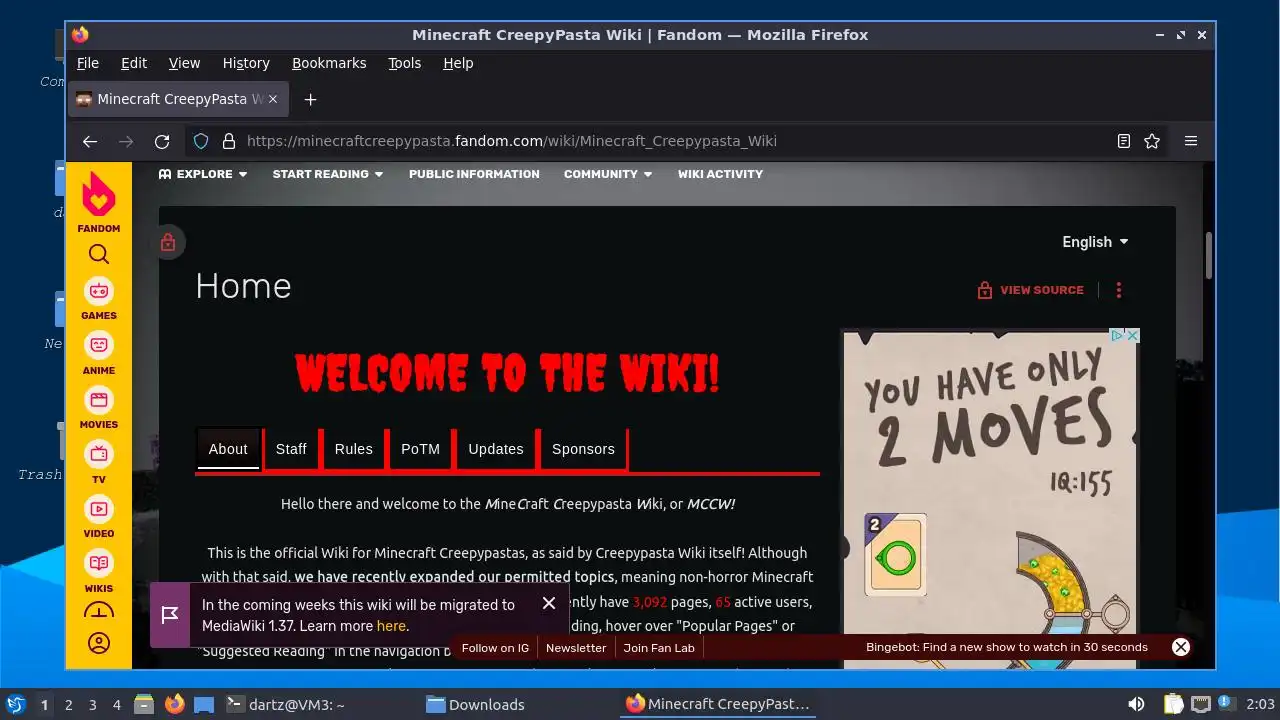Open the Wikis section icon

tap(99, 564)
